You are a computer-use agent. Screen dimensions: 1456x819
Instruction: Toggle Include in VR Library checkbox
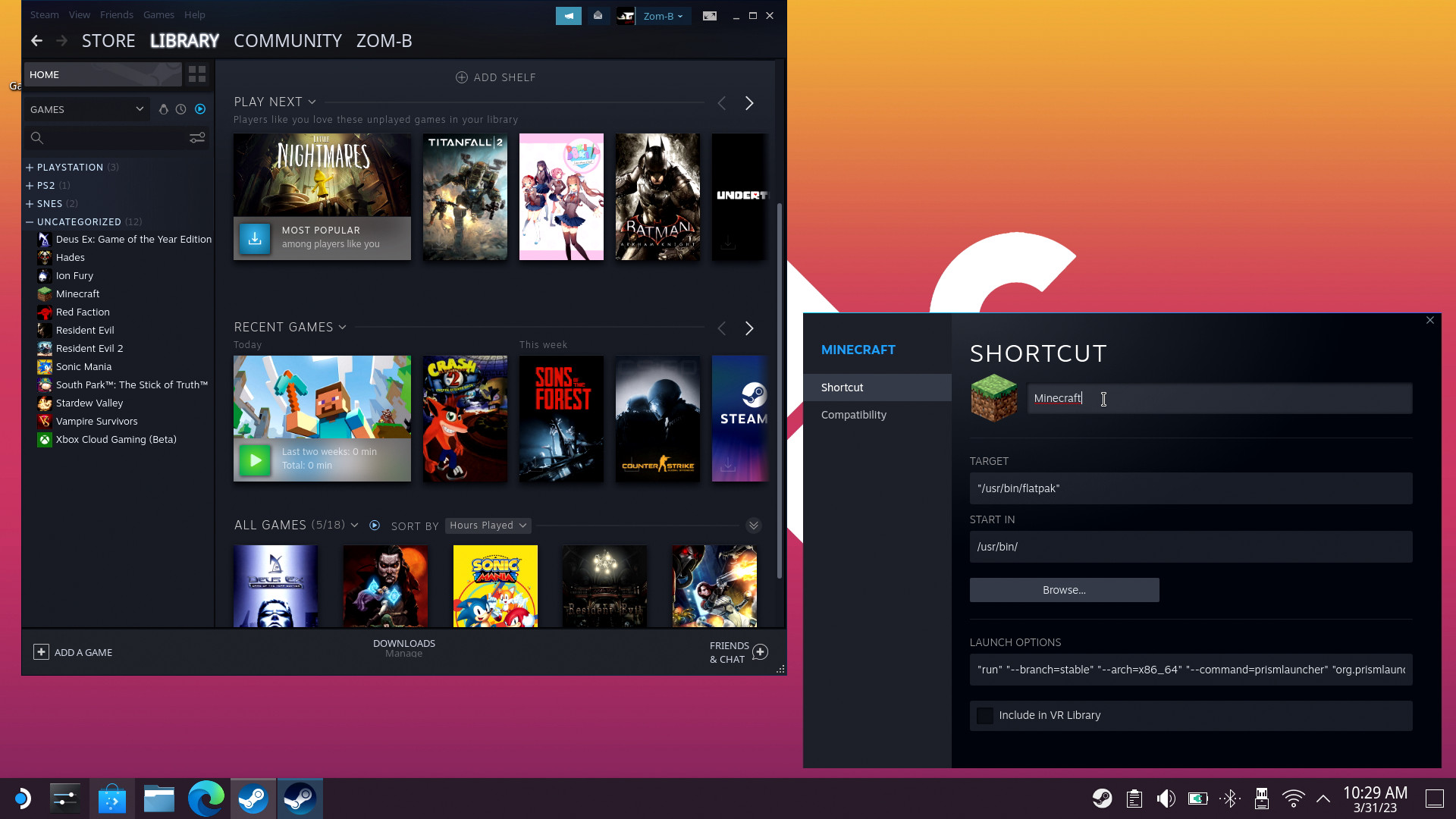point(984,715)
